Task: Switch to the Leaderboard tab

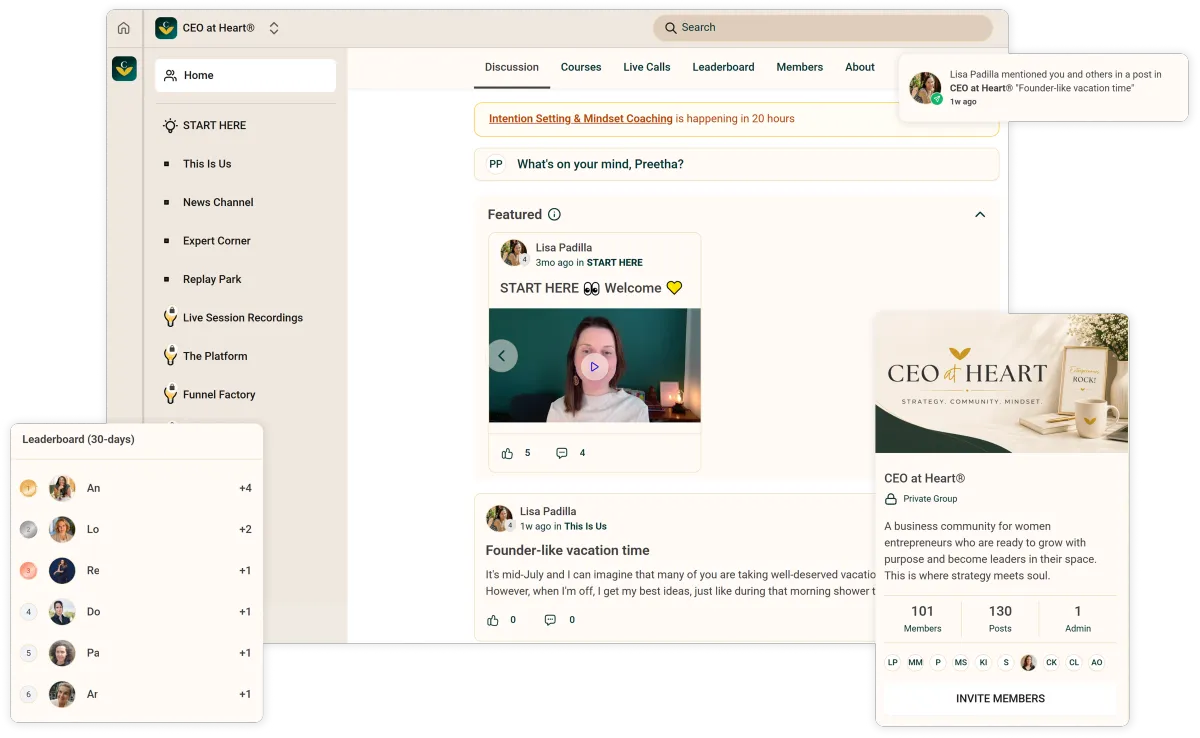Action: 723,67
